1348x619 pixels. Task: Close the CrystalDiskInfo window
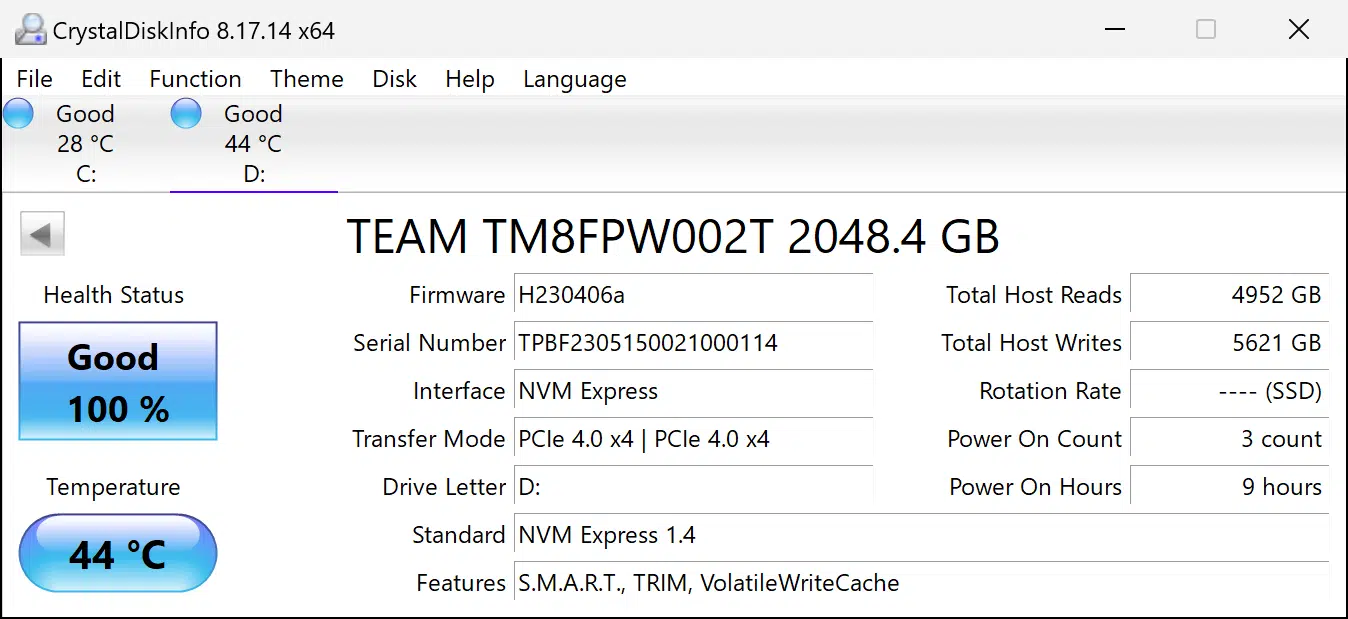pyautogui.click(x=1299, y=29)
